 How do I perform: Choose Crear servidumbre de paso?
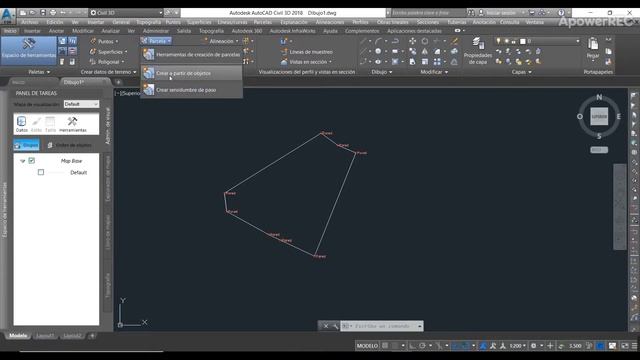coord(192,90)
